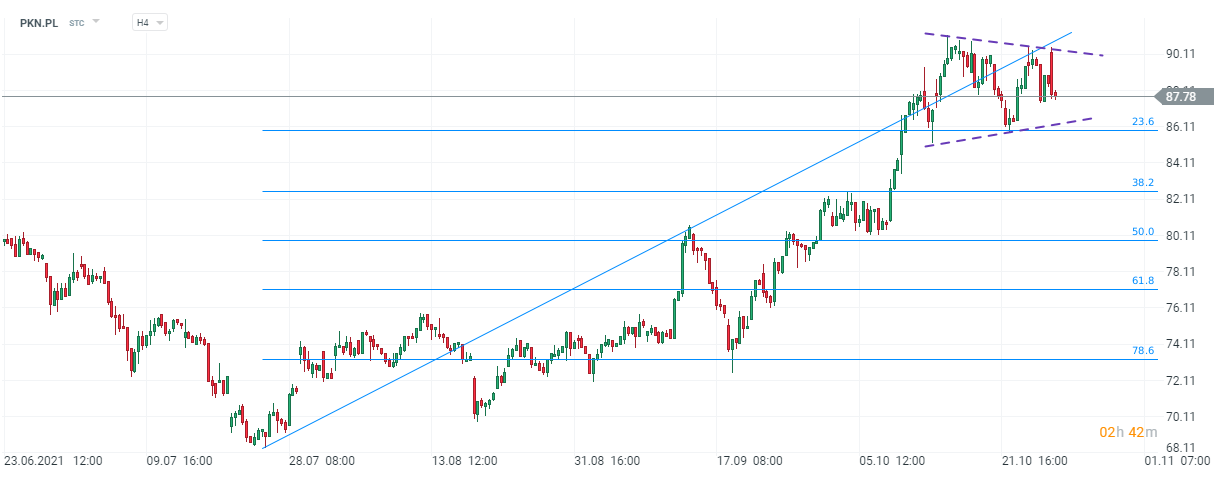Select the 38.2 Fibonacci level label

point(1143,183)
